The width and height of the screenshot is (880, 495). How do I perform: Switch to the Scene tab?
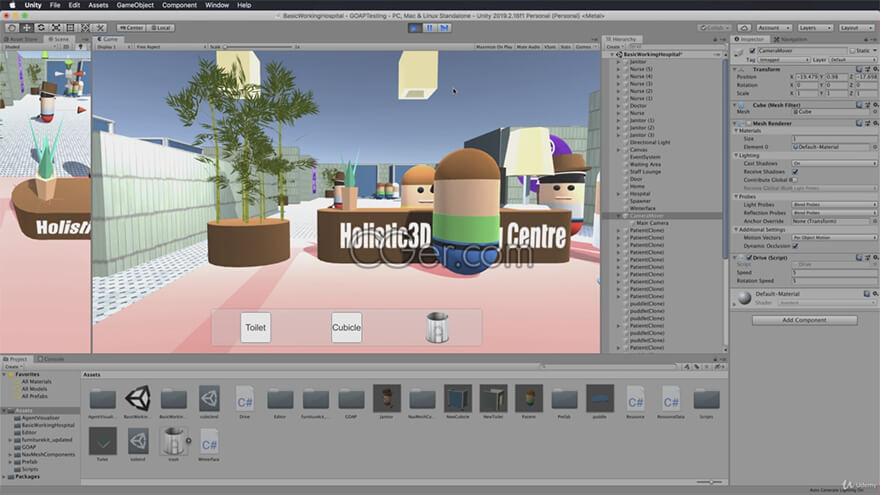[x=58, y=39]
